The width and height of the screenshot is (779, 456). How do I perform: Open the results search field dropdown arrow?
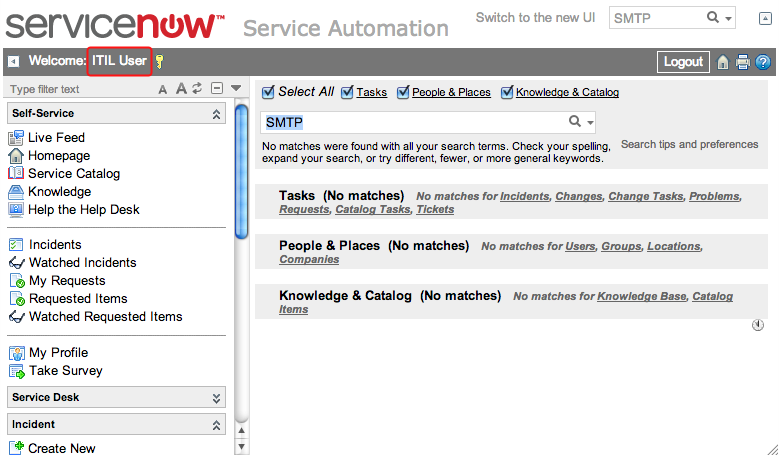click(590, 123)
